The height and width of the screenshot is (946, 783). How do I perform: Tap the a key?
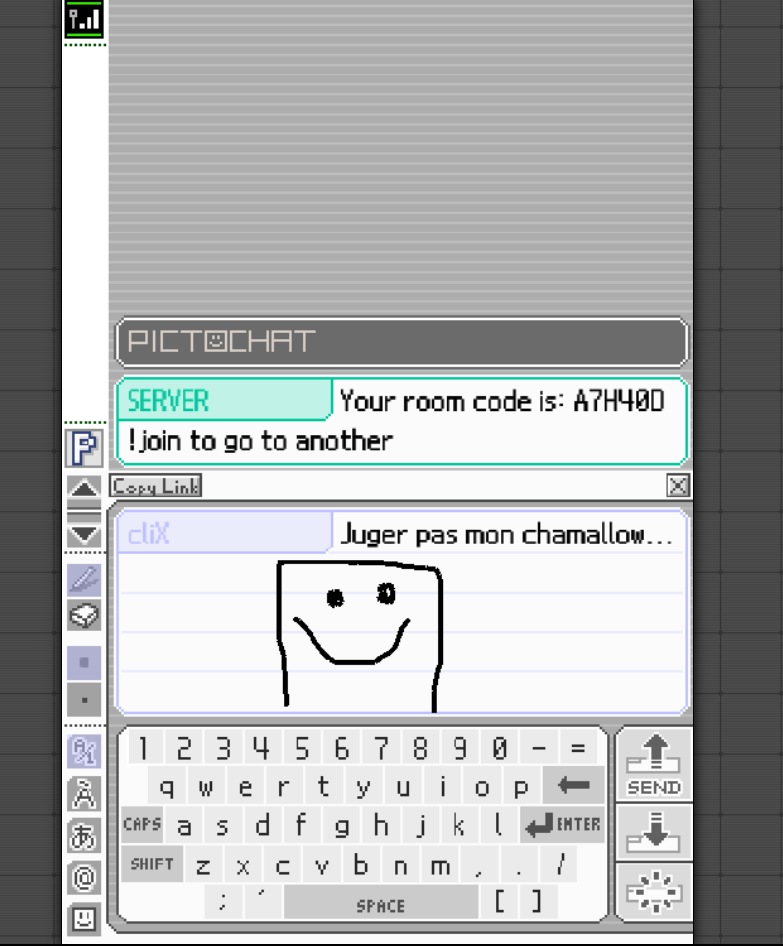pos(185,825)
